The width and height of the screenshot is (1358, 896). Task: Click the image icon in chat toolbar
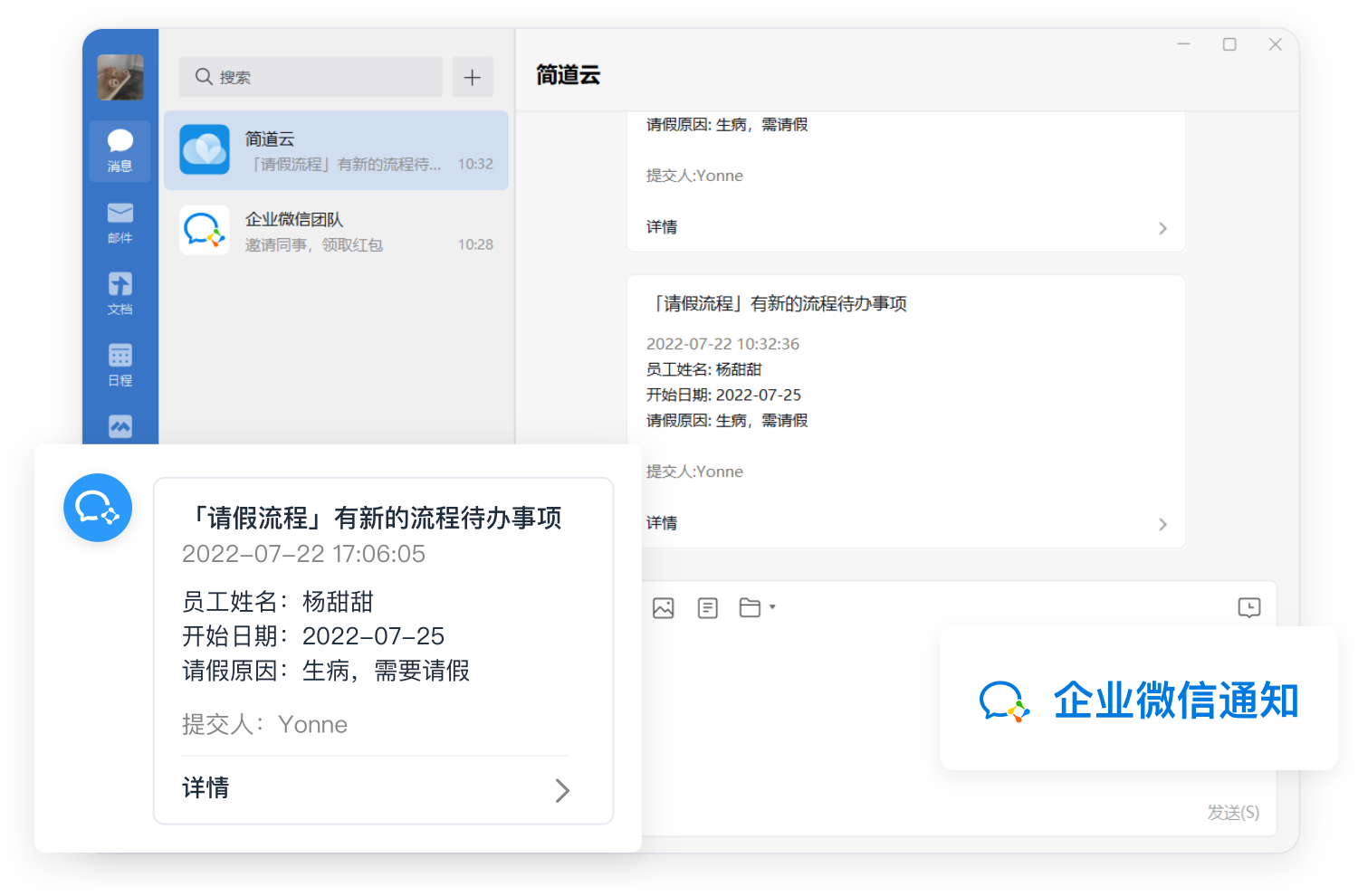click(x=663, y=608)
